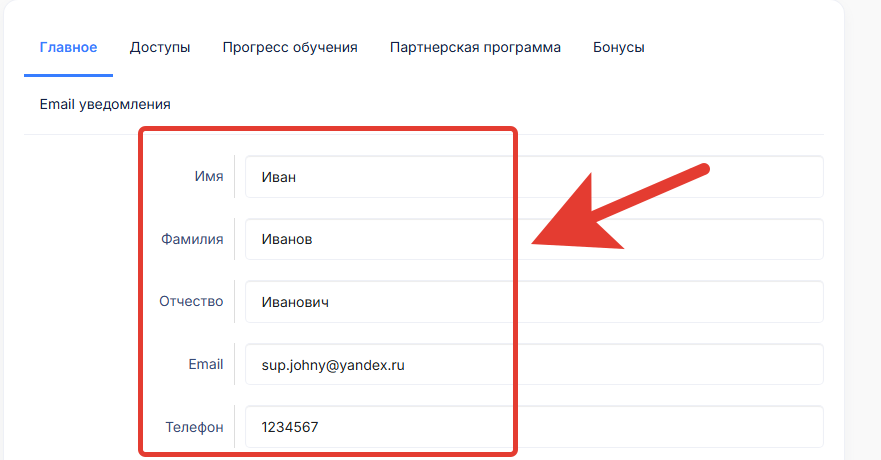The width and height of the screenshot is (881, 460).
Task: Click the Телефон label
Action: [194, 427]
